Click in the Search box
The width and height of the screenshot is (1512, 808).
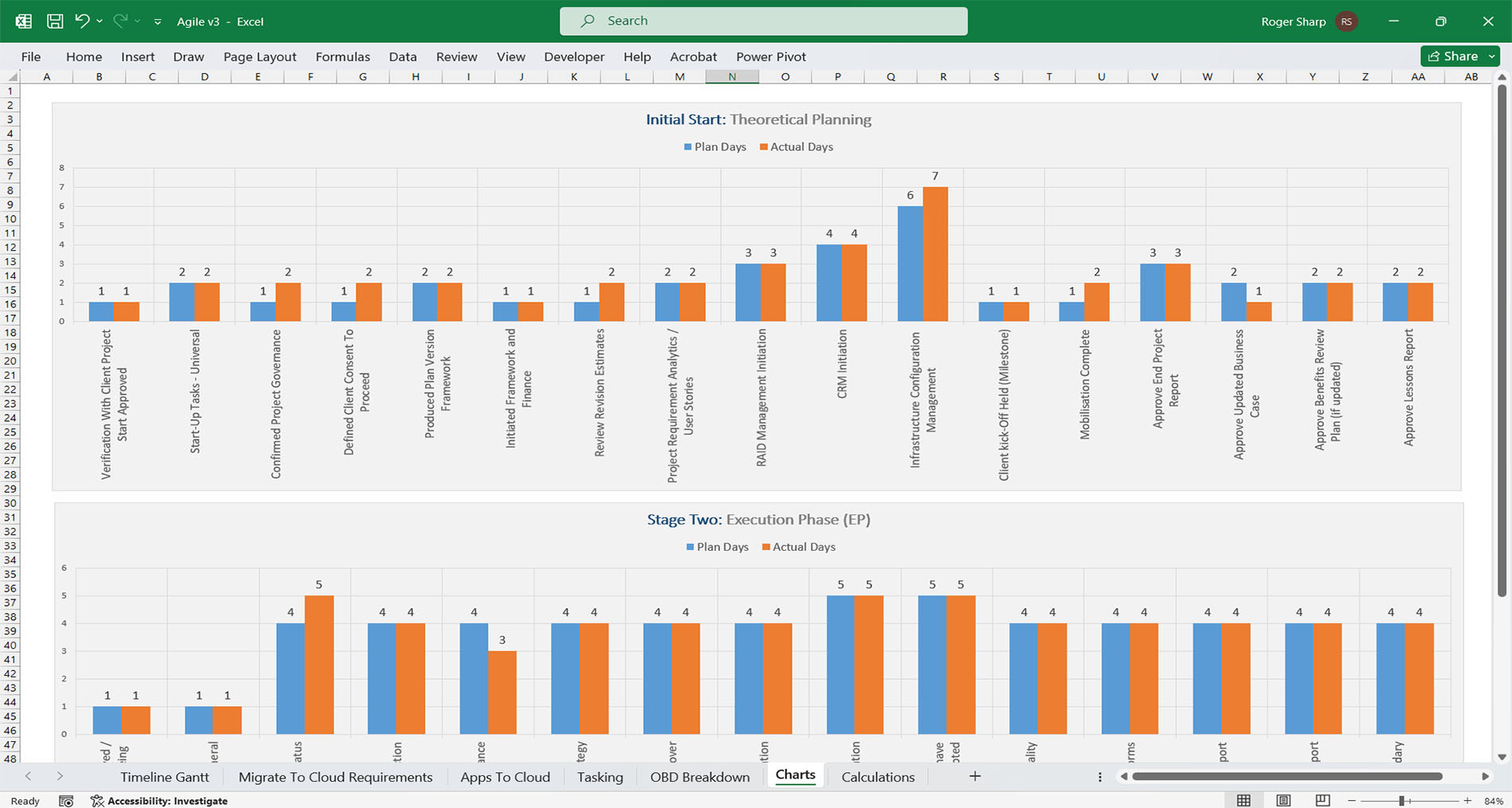pos(763,21)
